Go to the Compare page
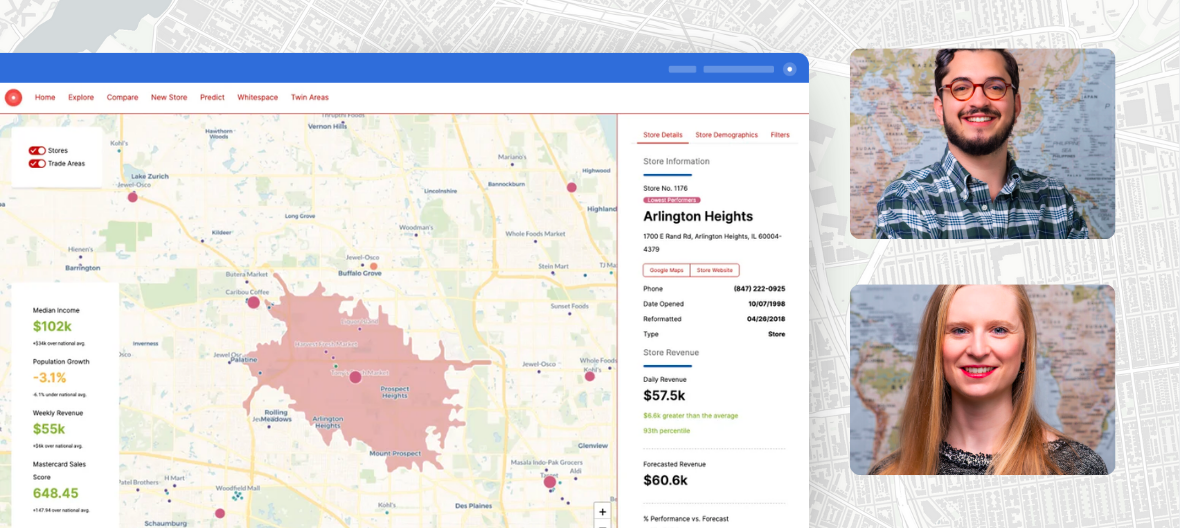 pyautogui.click(x=123, y=97)
